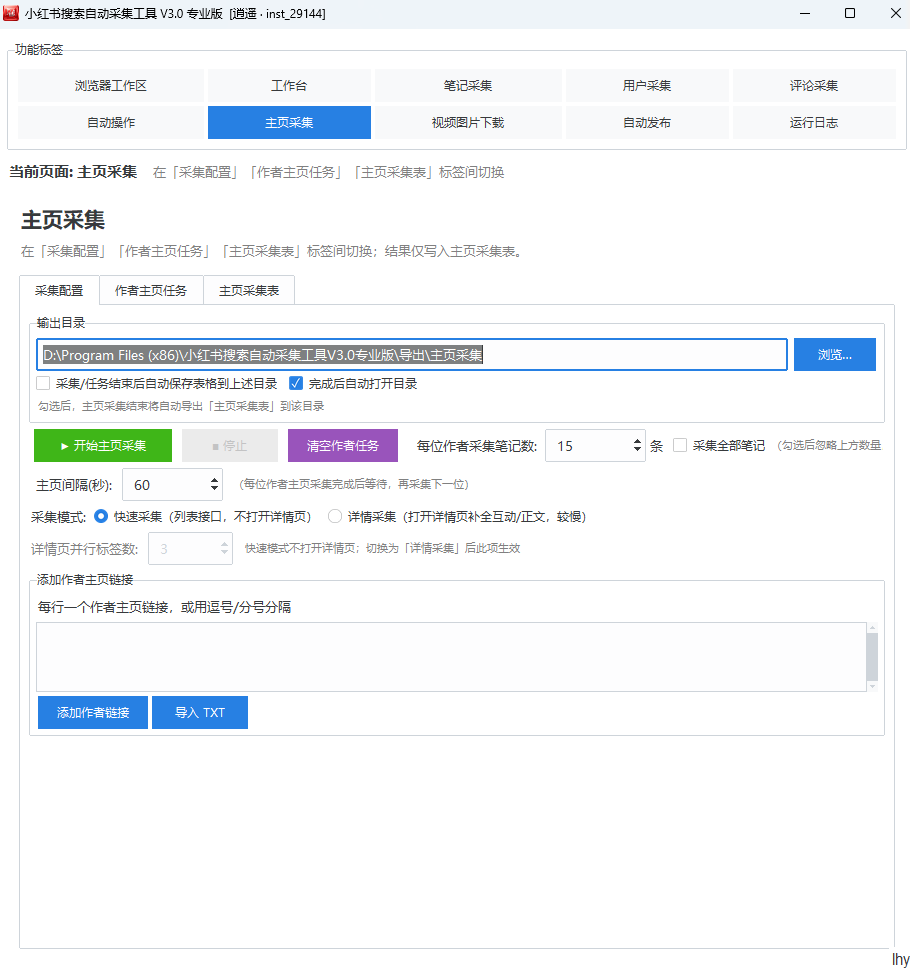Click the 导入 TXT button
The width and height of the screenshot is (910, 973).
click(200, 712)
